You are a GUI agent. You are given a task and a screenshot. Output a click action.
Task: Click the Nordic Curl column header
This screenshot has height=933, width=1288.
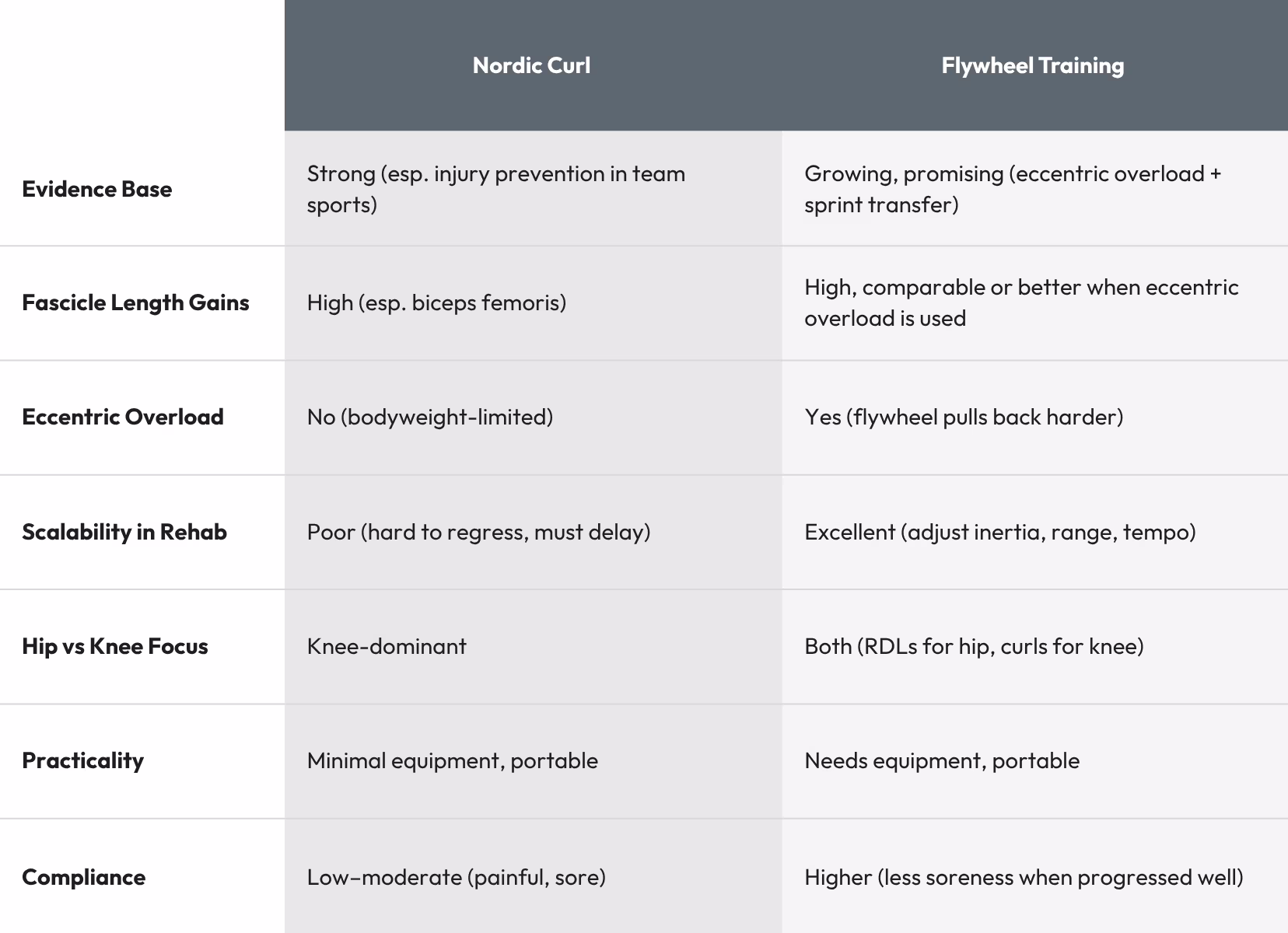click(x=531, y=65)
